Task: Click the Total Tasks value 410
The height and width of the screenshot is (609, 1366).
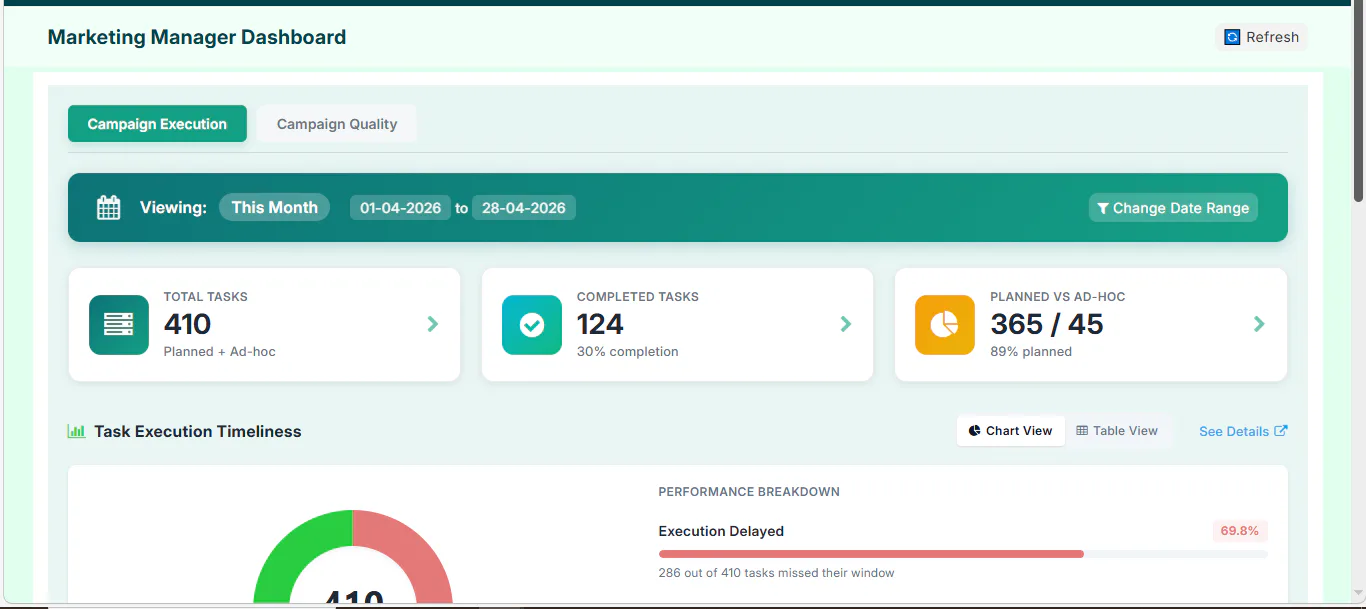Action: pyautogui.click(x=187, y=324)
